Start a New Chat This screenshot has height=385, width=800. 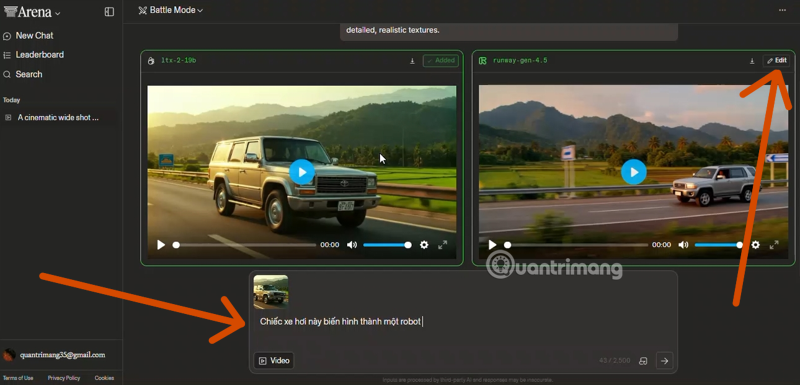click(34, 36)
